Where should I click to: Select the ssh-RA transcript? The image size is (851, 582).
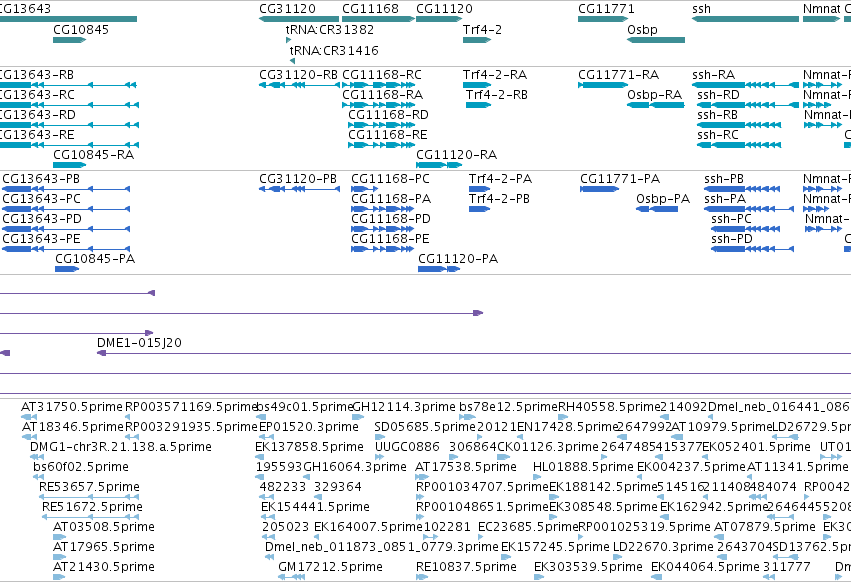click(x=746, y=85)
